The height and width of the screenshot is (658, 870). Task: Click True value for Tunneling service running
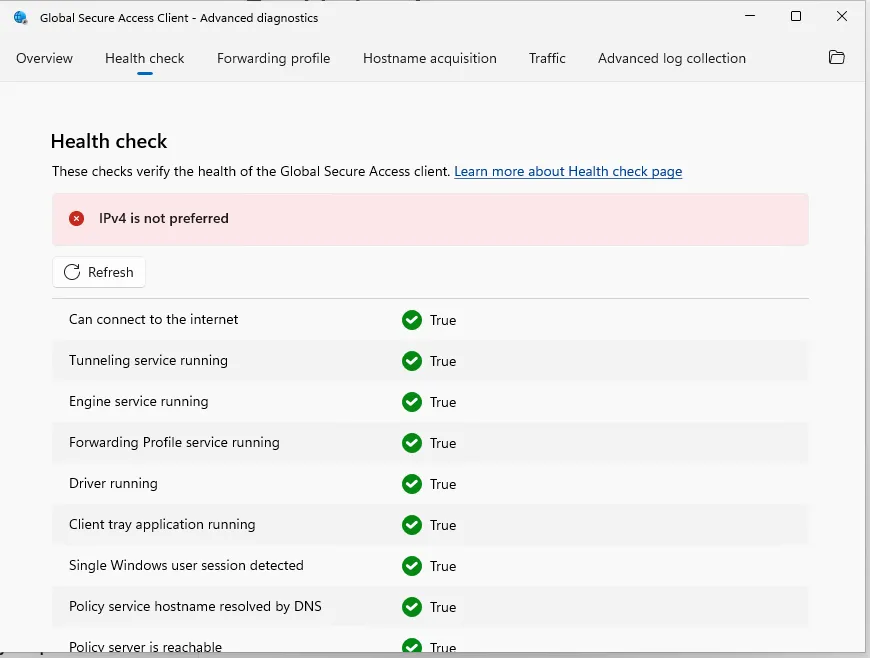pyautogui.click(x=443, y=362)
